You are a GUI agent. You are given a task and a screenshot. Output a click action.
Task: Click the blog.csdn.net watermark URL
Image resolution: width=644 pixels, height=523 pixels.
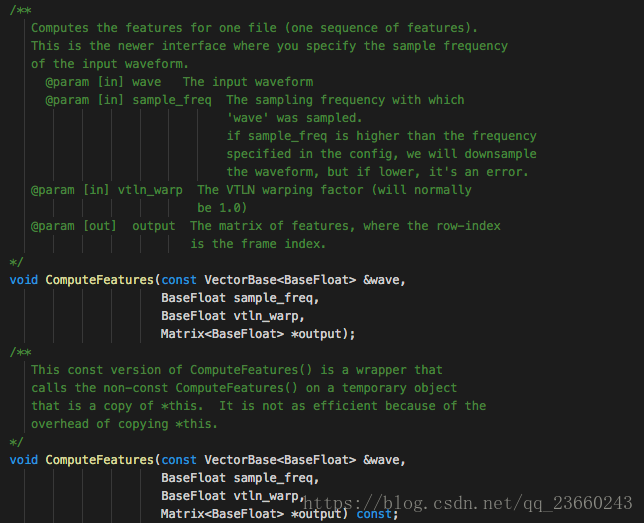[468, 503]
